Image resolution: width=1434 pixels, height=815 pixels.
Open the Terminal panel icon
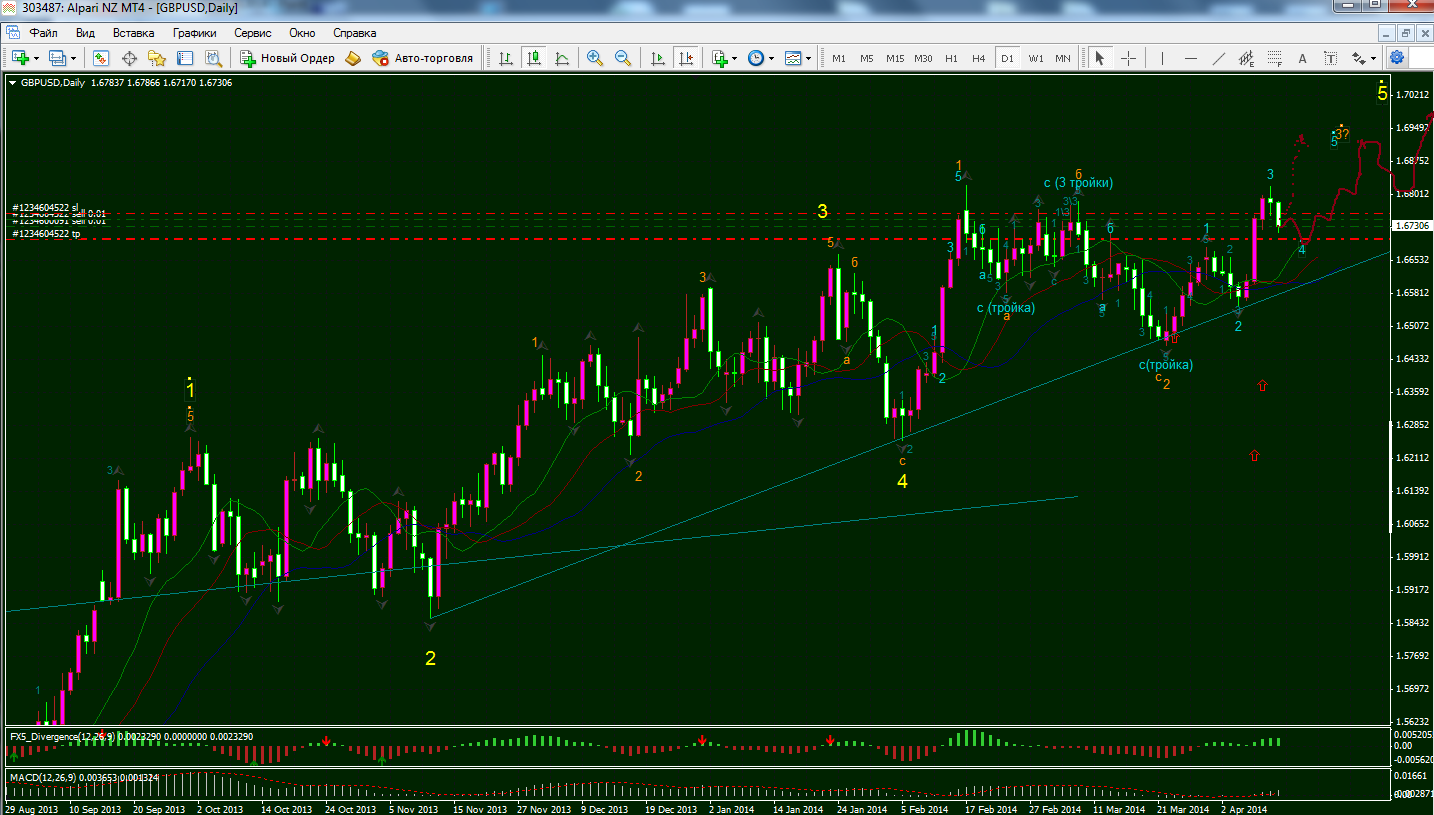185,58
